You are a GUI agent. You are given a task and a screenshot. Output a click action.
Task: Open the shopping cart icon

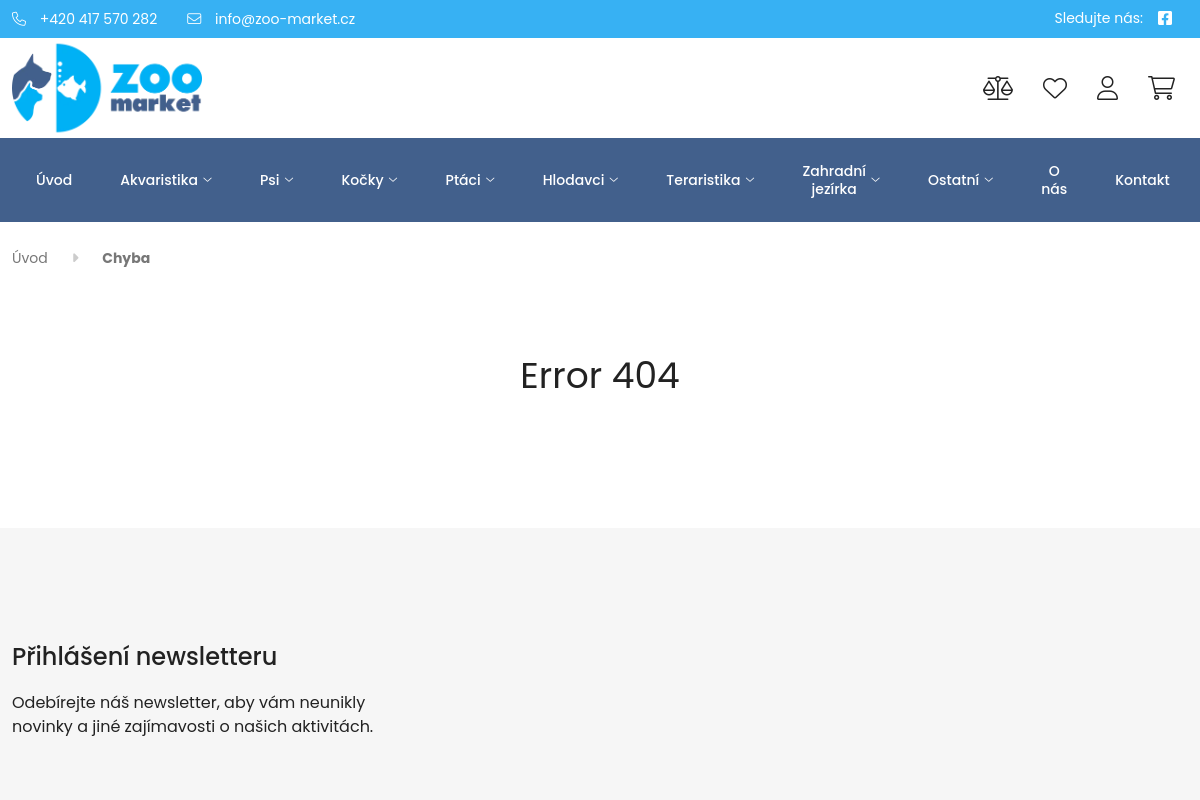pyautogui.click(x=1161, y=88)
